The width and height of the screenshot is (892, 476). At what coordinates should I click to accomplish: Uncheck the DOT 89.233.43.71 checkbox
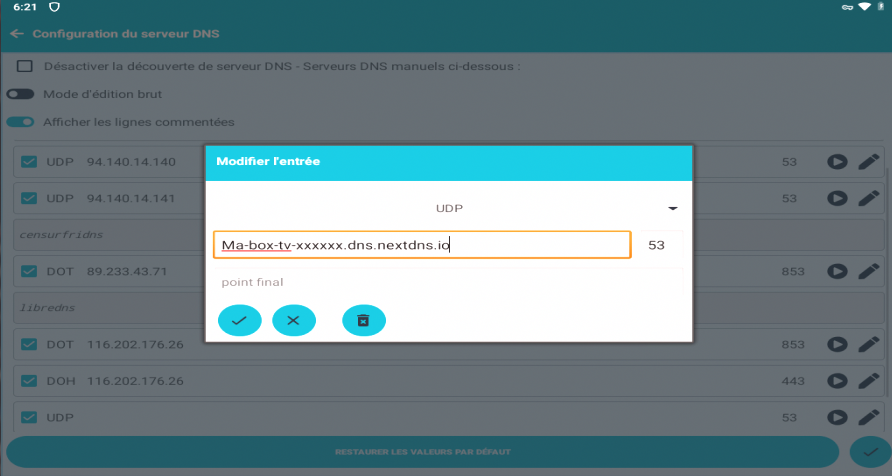[29, 271]
